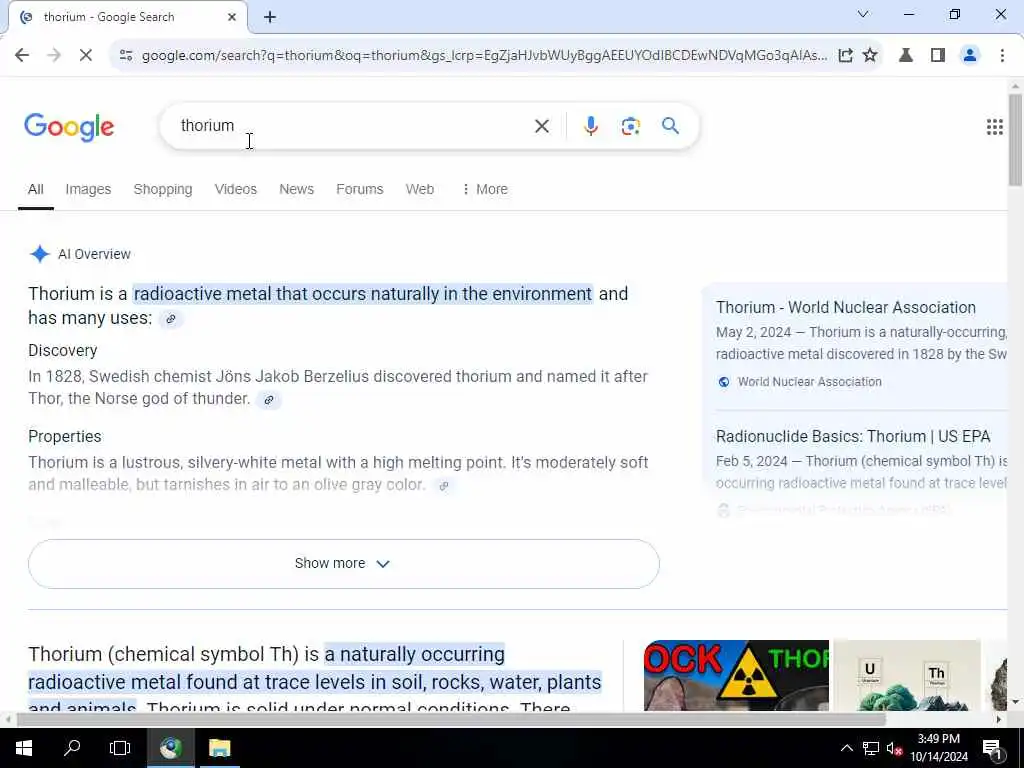Click the 'Discovery' heading text
Image resolution: width=1024 pixels, height=768 pixels.
tap(63, 351)
